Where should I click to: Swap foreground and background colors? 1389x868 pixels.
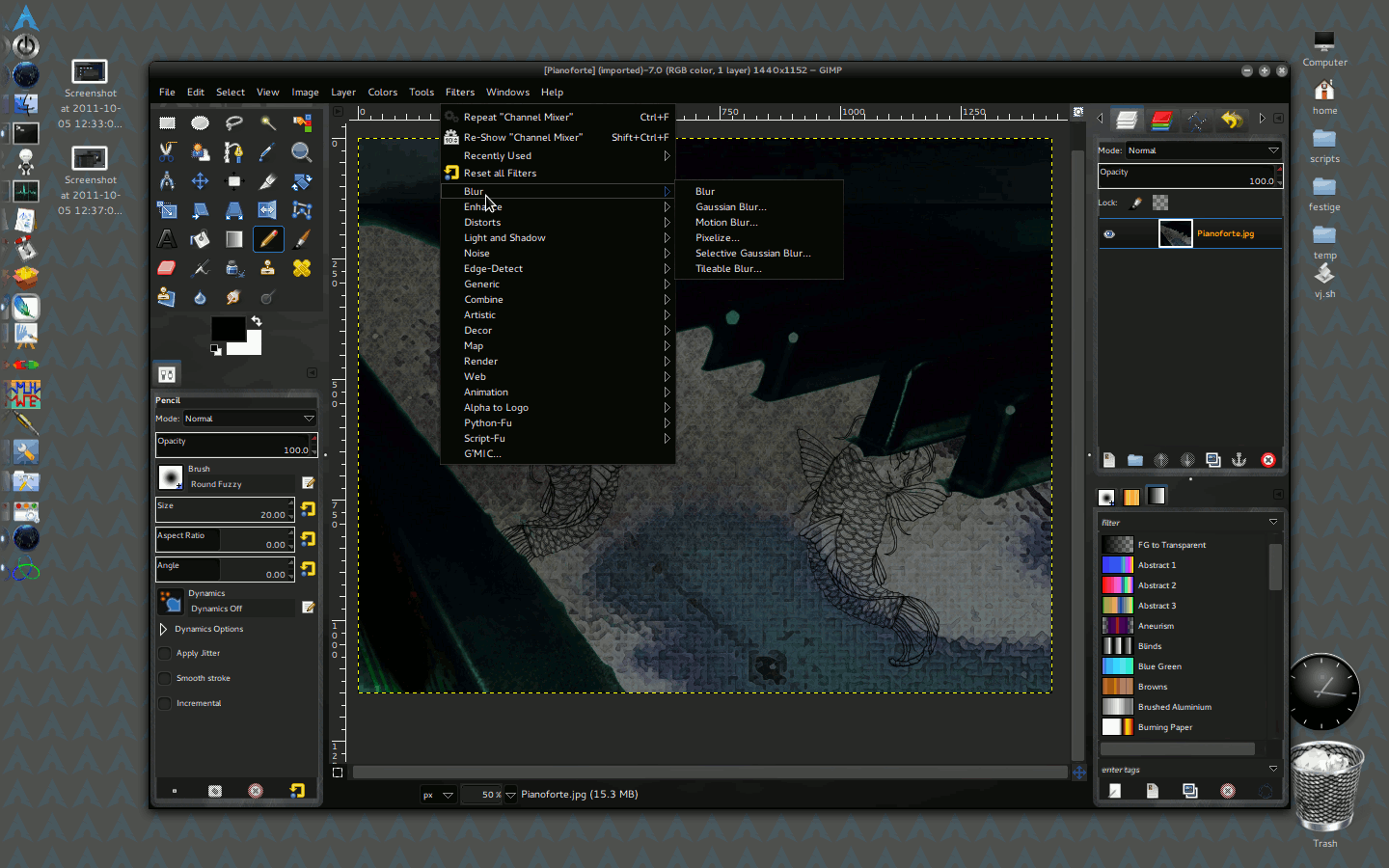pos(257,320)
